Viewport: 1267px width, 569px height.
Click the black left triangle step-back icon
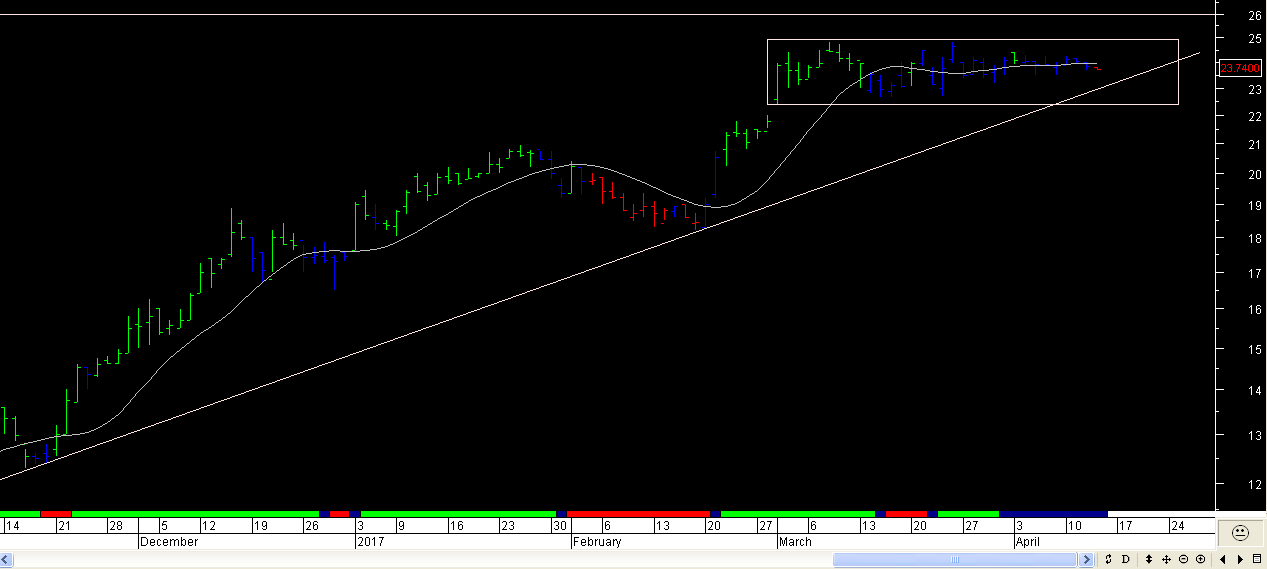1223,559
